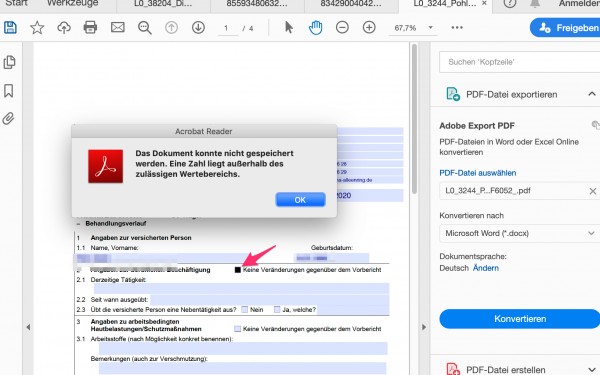The width and height of the screenshot is (600, 375).
Task: Collapse the left navigation pane arrow
Action: tap(28, 327)
